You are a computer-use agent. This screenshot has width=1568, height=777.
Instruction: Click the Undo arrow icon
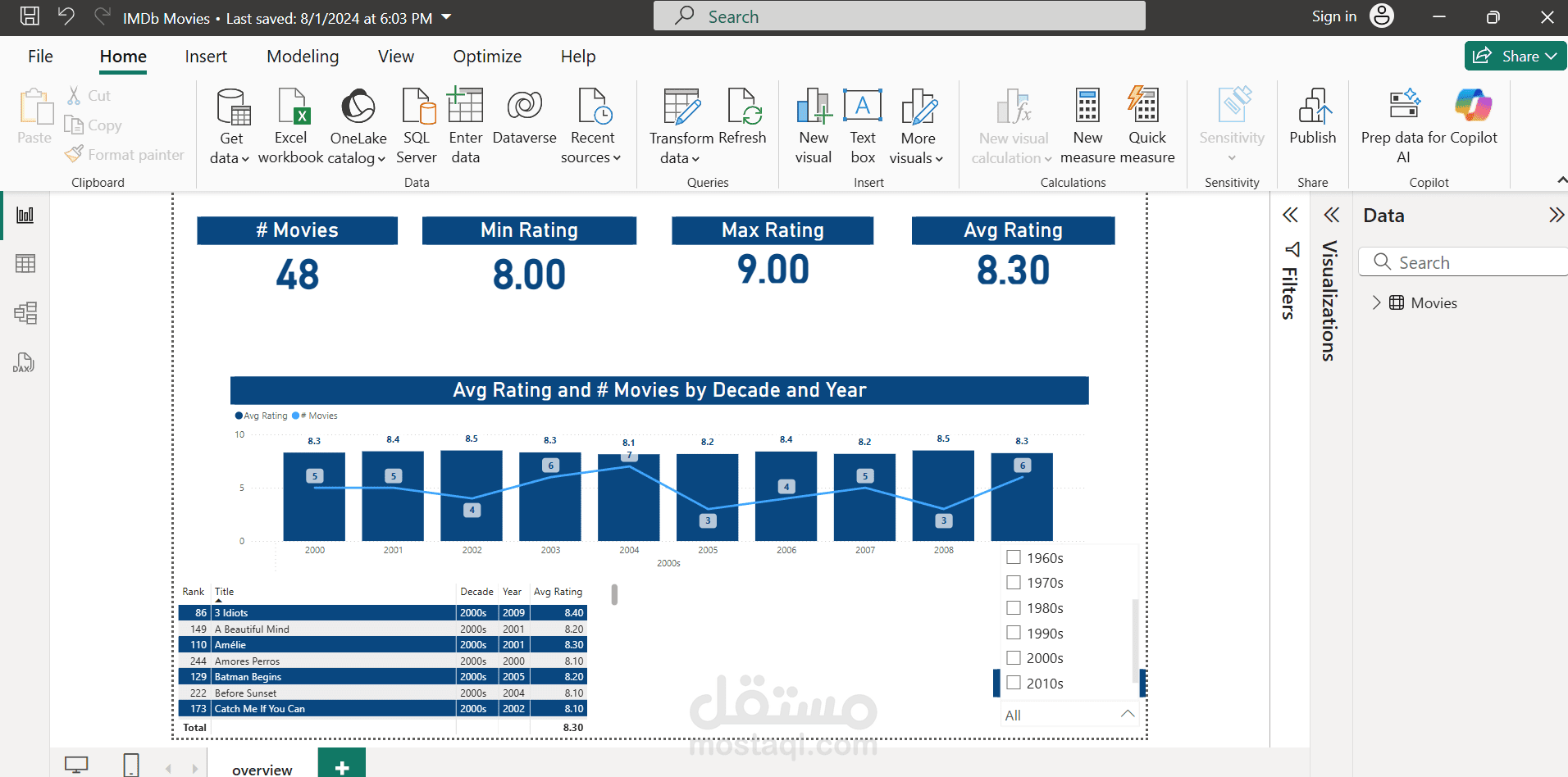[66, 16]
